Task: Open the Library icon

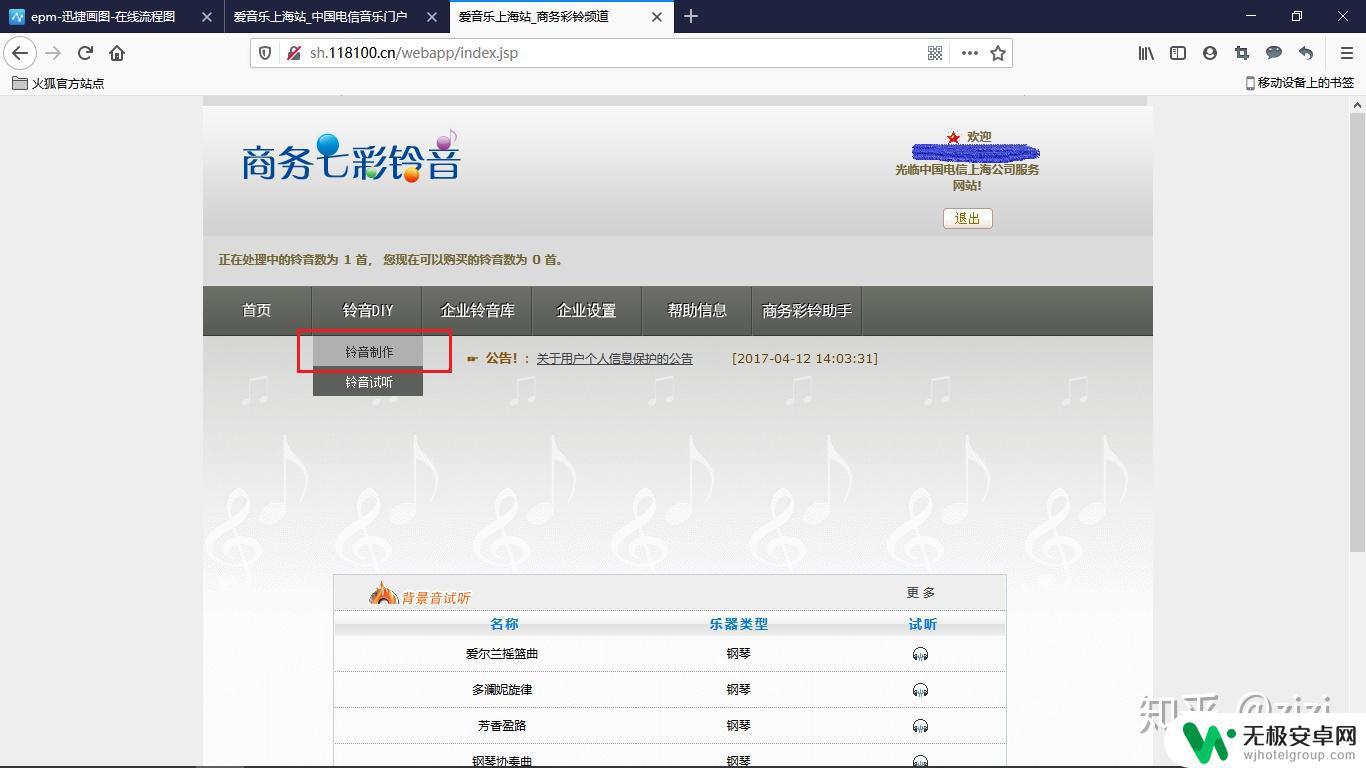Action: pos(1146,53)
